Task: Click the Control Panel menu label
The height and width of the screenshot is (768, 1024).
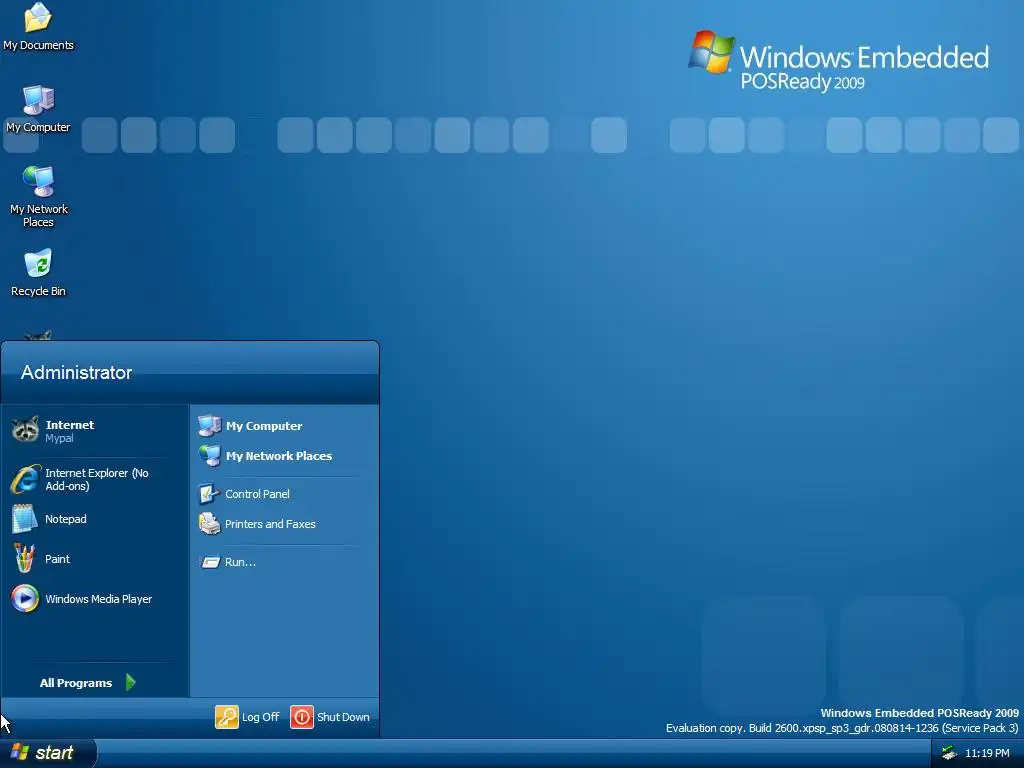Action: point(257,494)
